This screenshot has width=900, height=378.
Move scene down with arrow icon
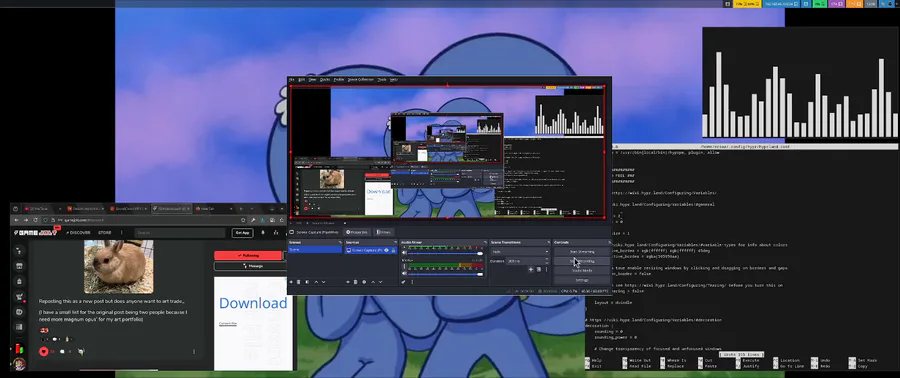pos(323,282)
